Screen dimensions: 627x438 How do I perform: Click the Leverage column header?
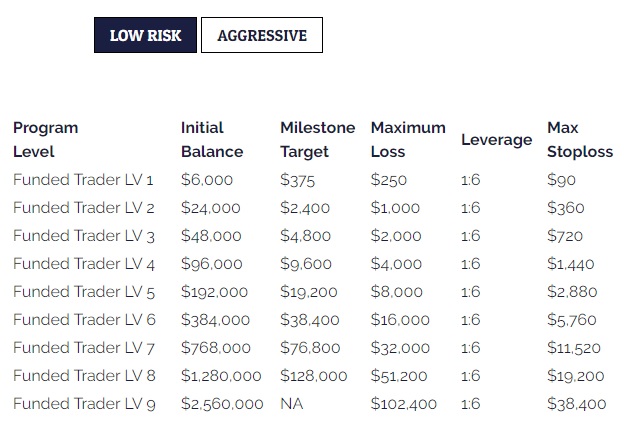click(496, 140)
